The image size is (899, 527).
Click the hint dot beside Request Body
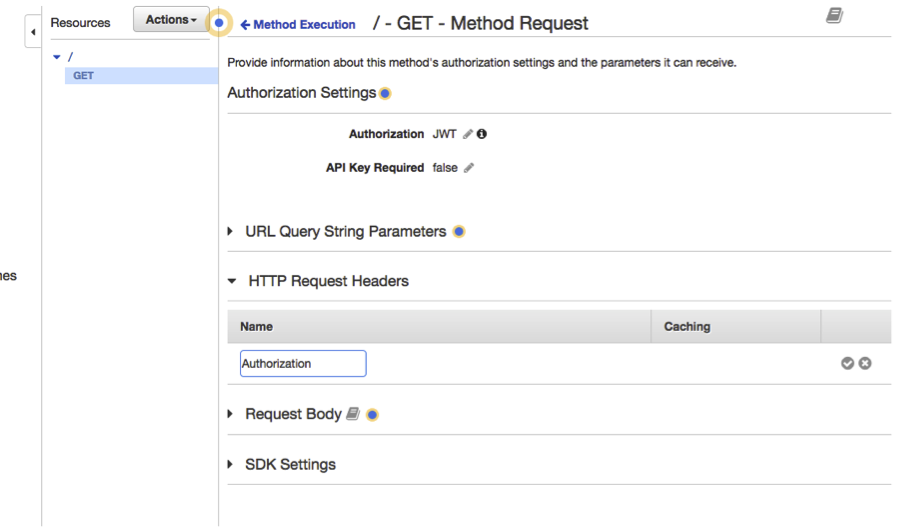click(x=372, y=415)
